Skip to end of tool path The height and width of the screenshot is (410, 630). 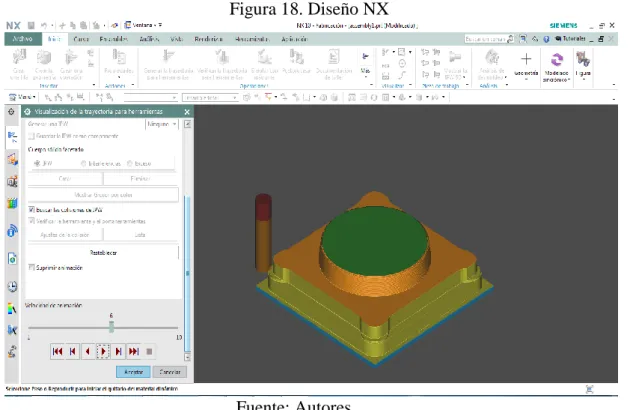[133, 352]
